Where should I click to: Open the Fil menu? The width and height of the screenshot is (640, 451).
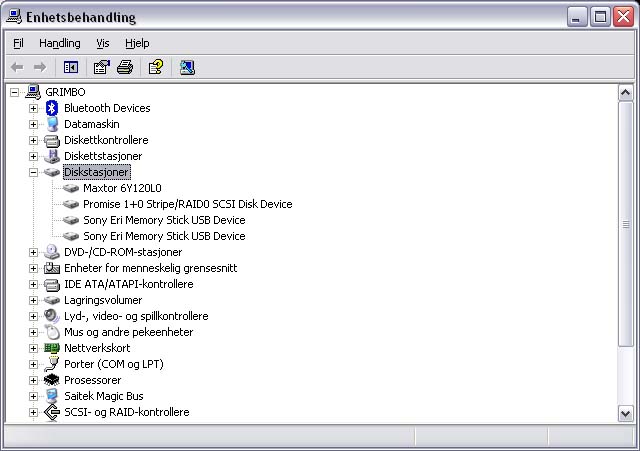(18, 43)
